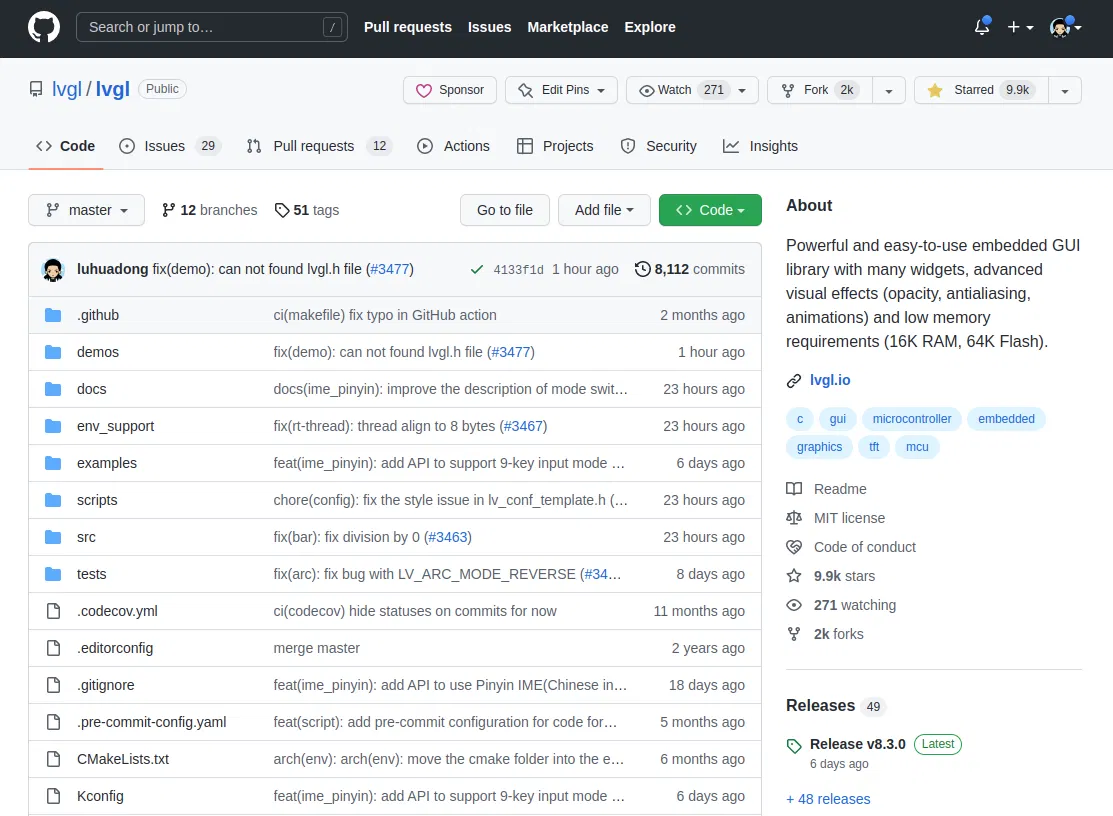Screen dimensions: 1113x816
Task: Open star lists dropdown arrow
Action: coord(1065,90)
